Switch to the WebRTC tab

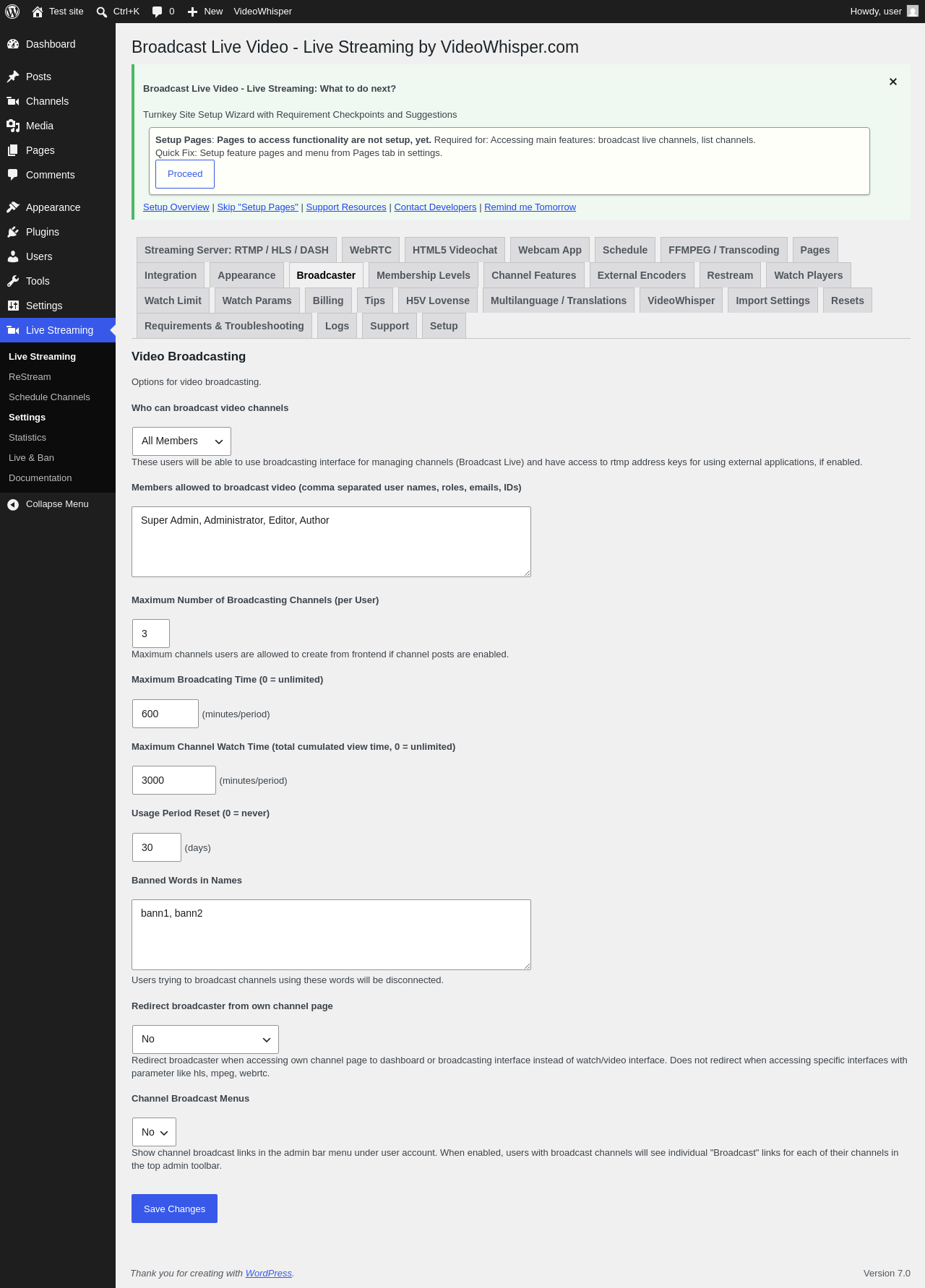(371, 250)
